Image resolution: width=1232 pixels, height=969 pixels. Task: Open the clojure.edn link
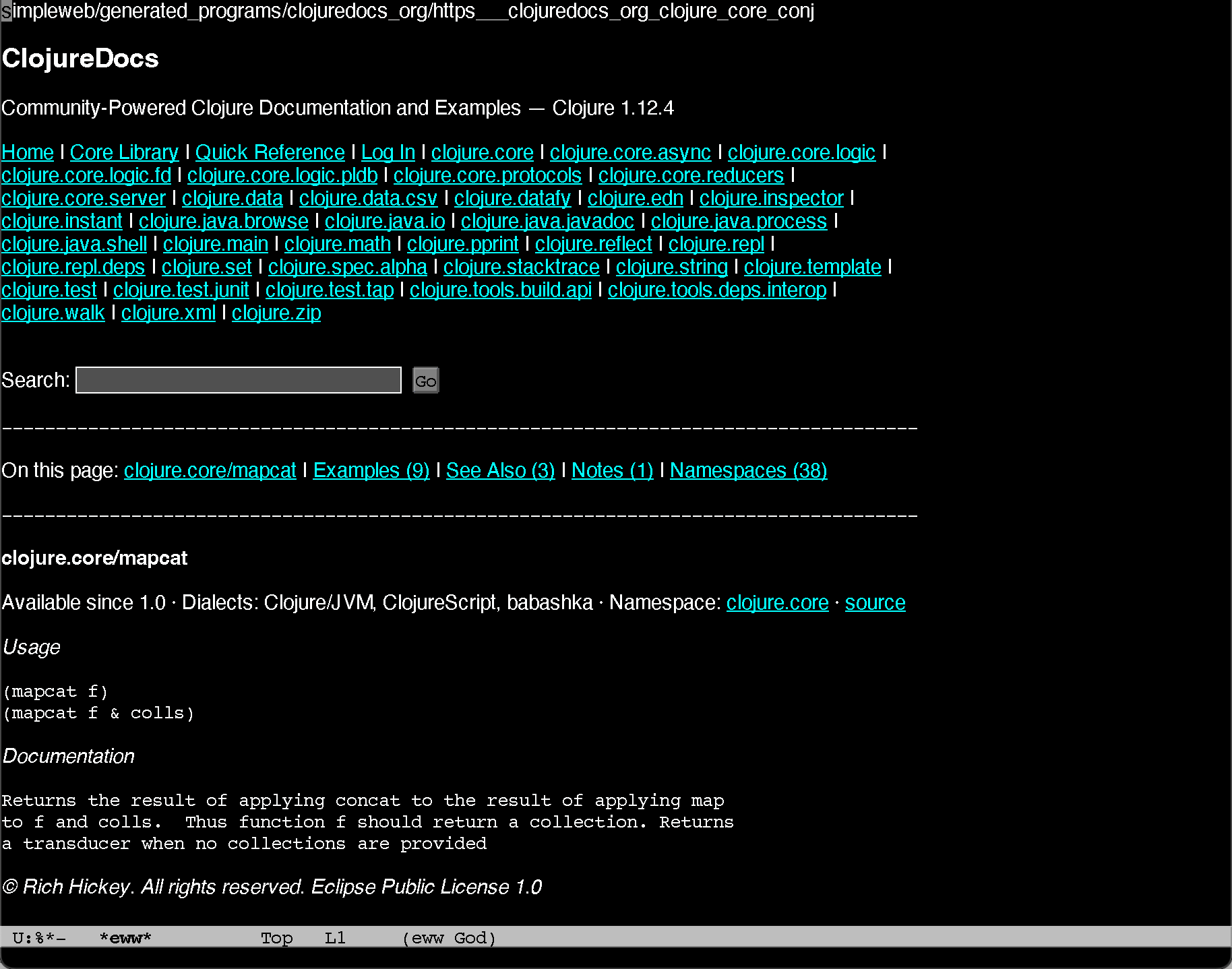[x=636, y=199]
